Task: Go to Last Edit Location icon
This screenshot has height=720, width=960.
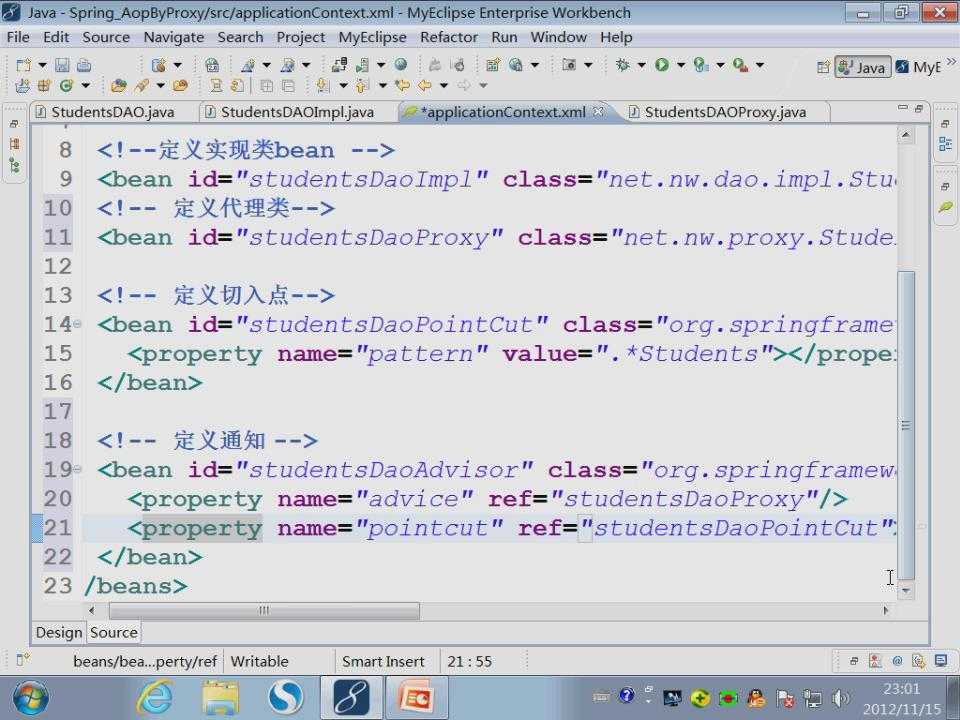Action: 402,86
